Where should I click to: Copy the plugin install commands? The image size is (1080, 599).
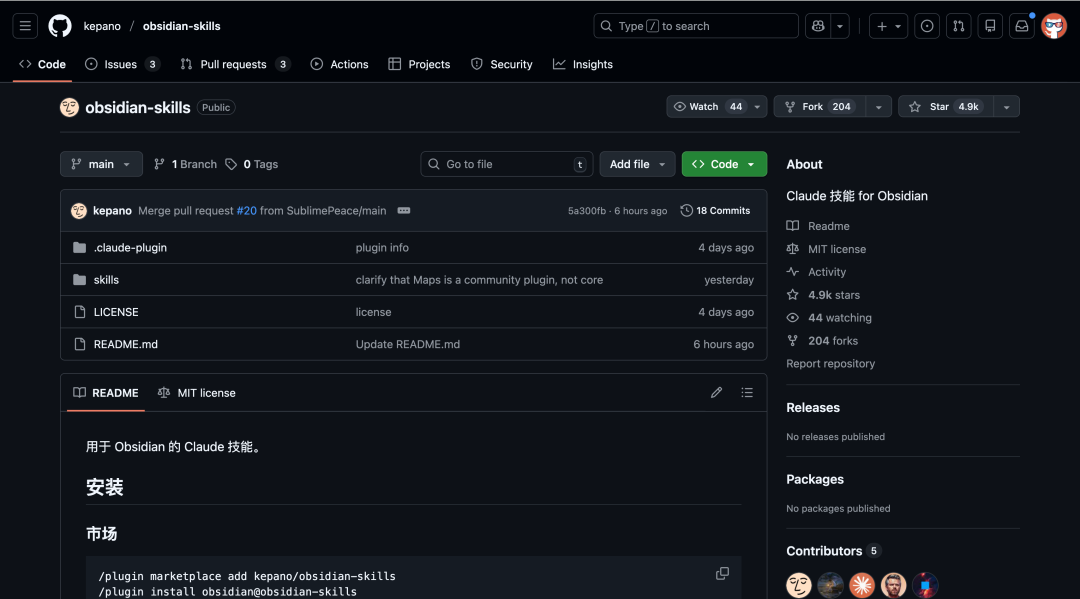pyautogui.click(x=722, y=573)
